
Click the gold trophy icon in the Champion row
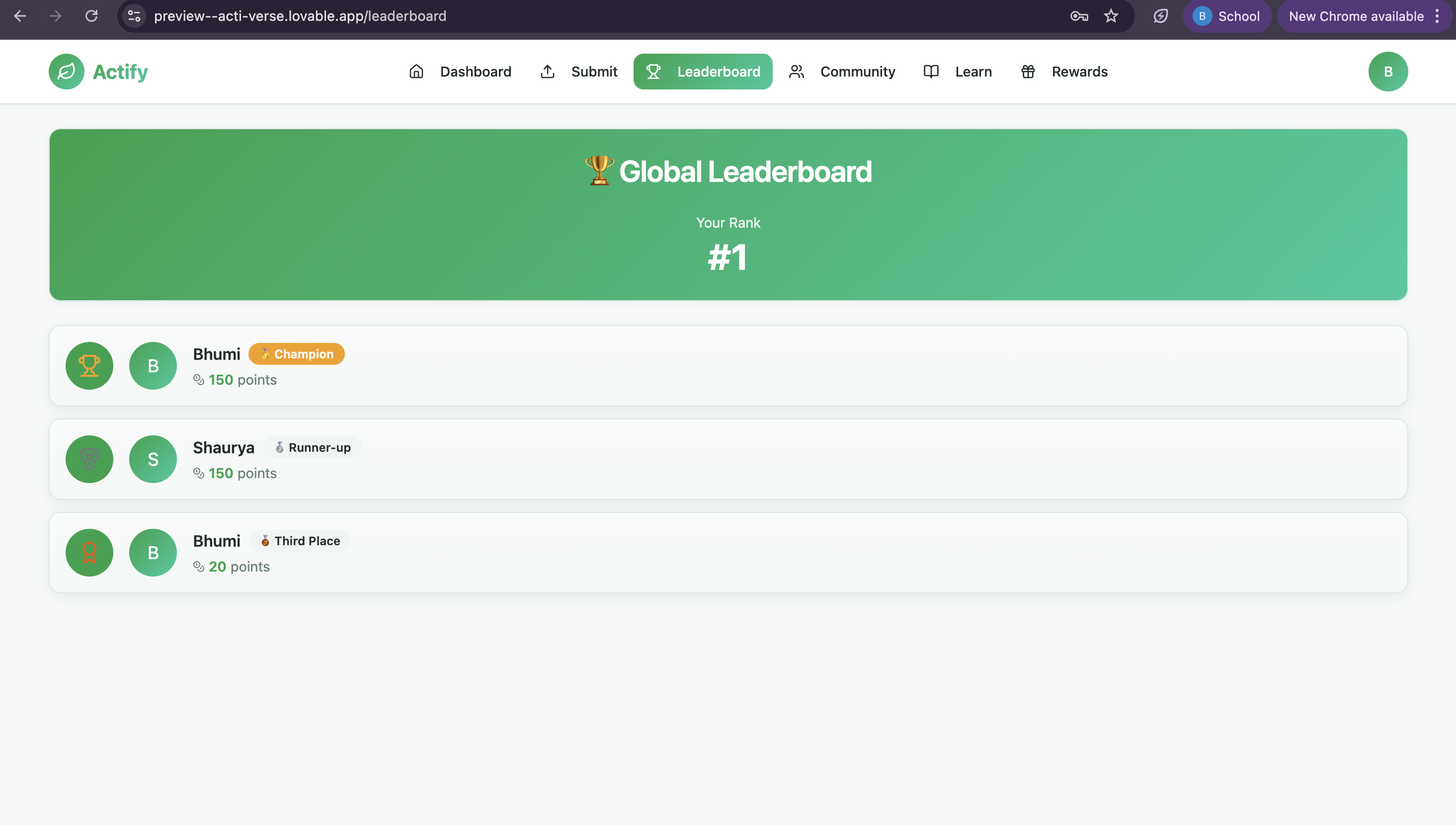pos(89,365)
